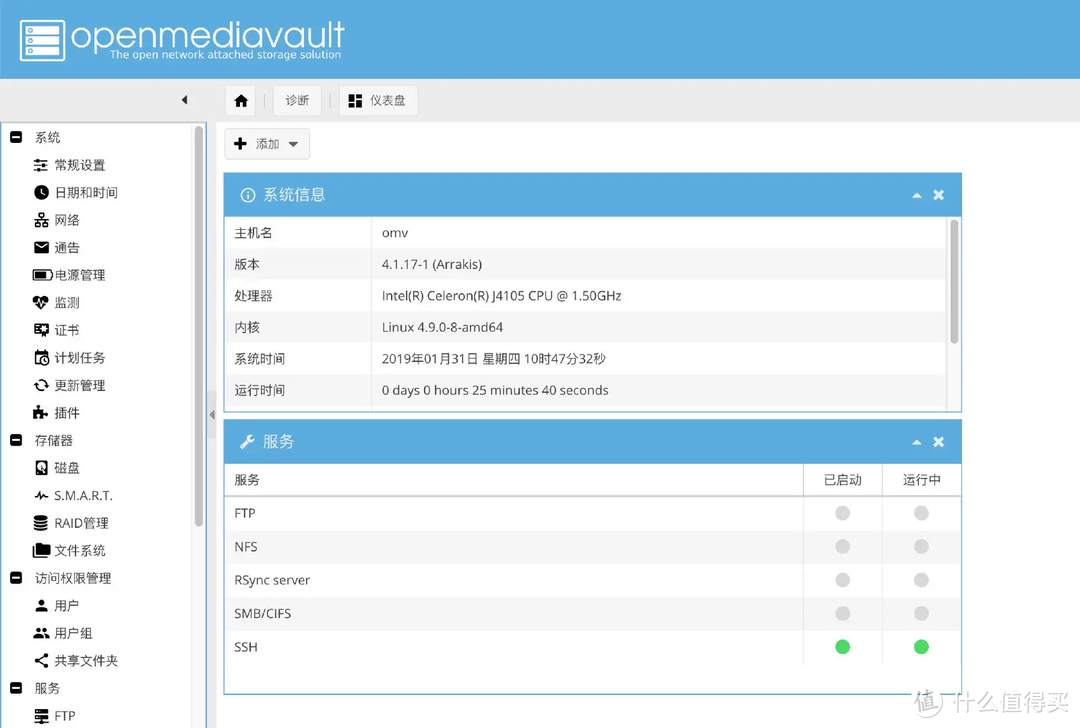Open 网络 network settings
The image size is (1080, 728).
[66, 220]
